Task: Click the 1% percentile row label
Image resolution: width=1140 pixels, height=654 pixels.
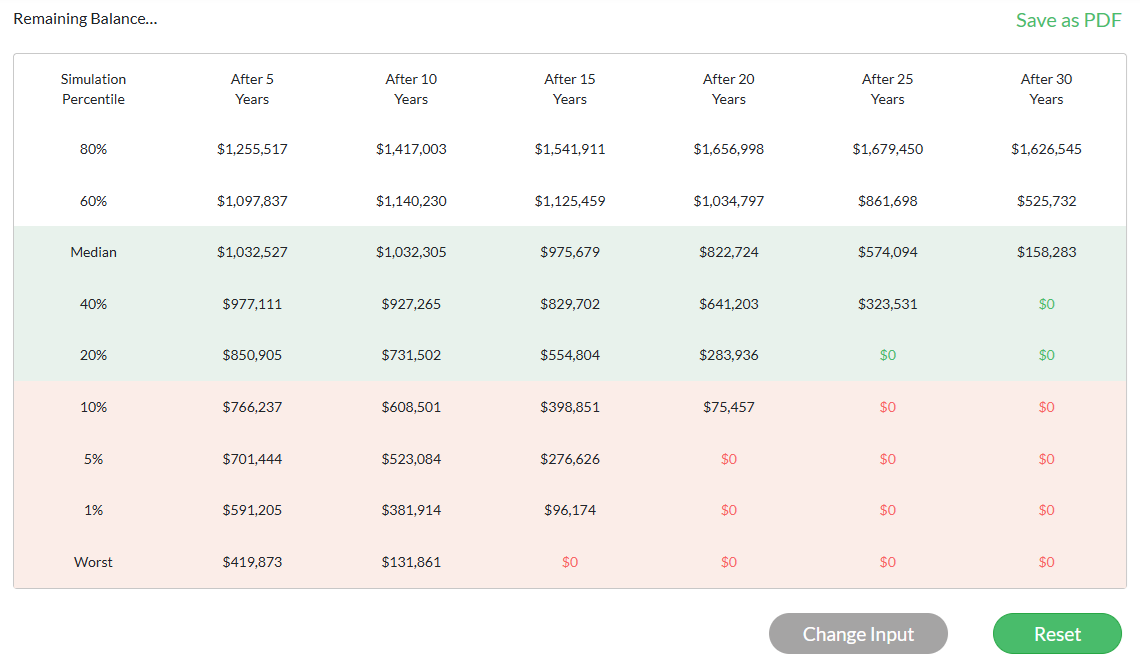Action: click(x=93, y=510)
